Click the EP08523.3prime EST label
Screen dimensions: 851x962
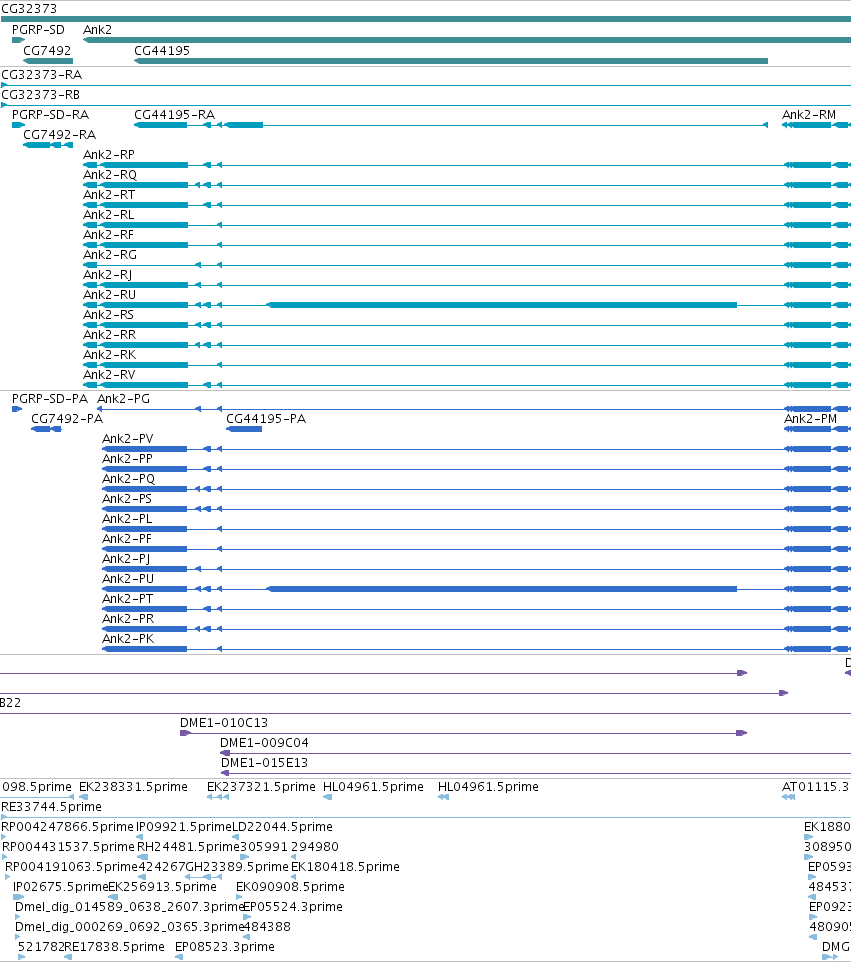click(225, 947)
